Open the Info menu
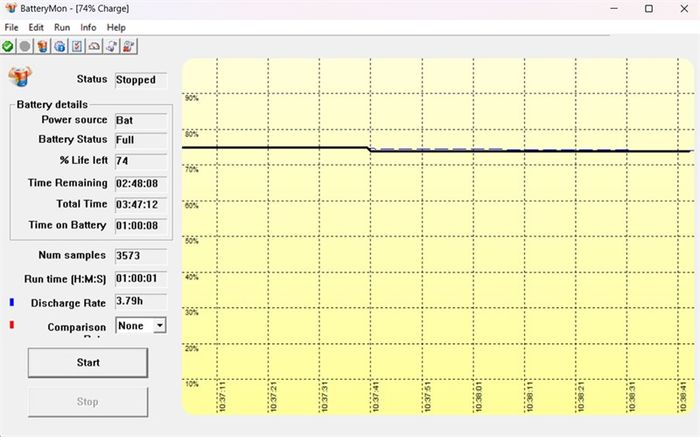 click(88, 27)
